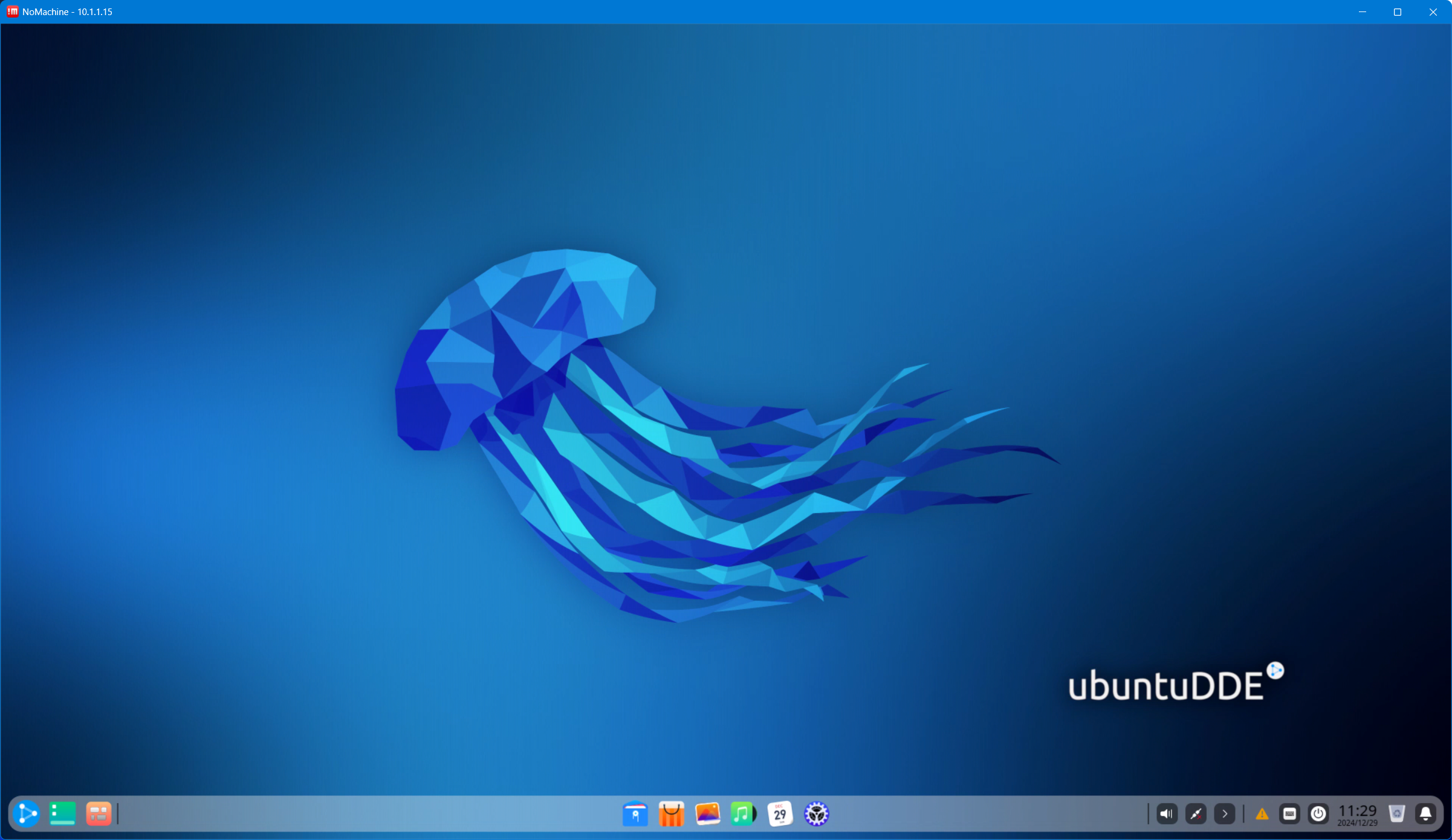Open the multitasking view icon
1452x840 pixels.
click(99, 814)
